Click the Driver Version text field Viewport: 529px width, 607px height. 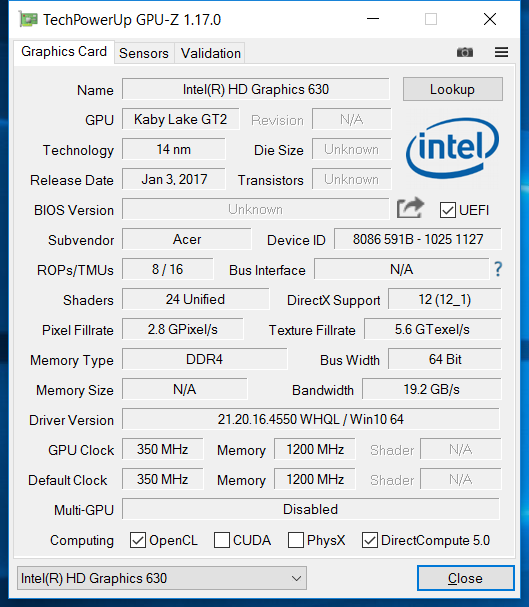pyautogui.click(x=311, y=419)
